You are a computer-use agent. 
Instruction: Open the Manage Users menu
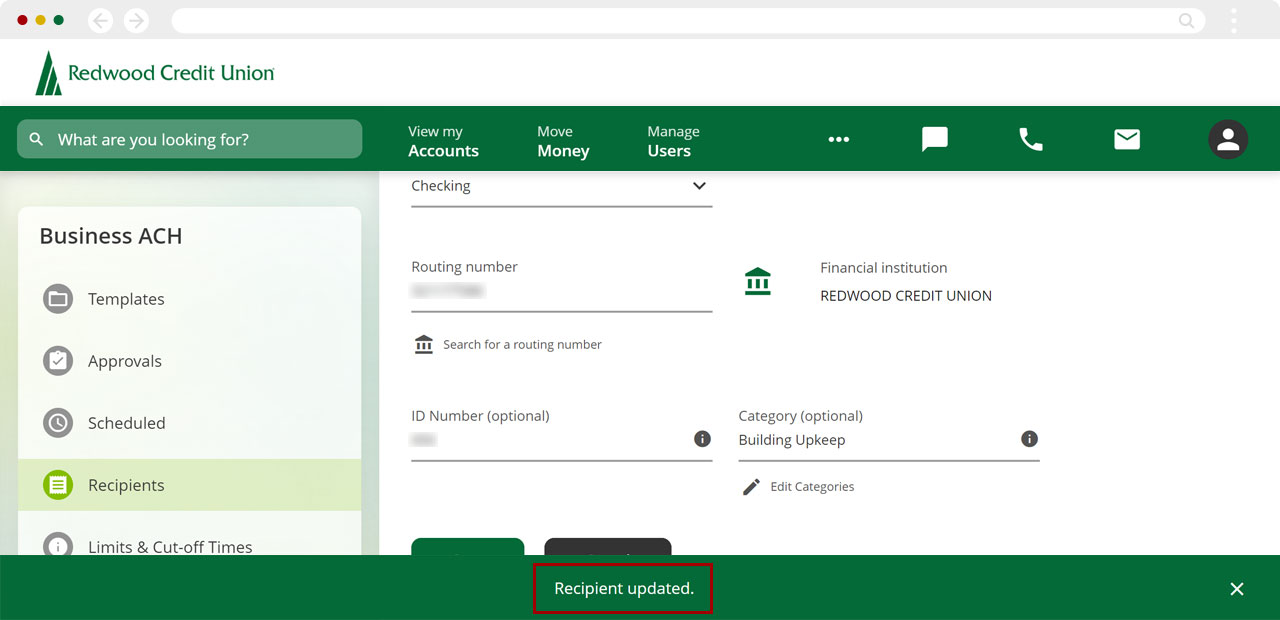(x=673, y=141)
